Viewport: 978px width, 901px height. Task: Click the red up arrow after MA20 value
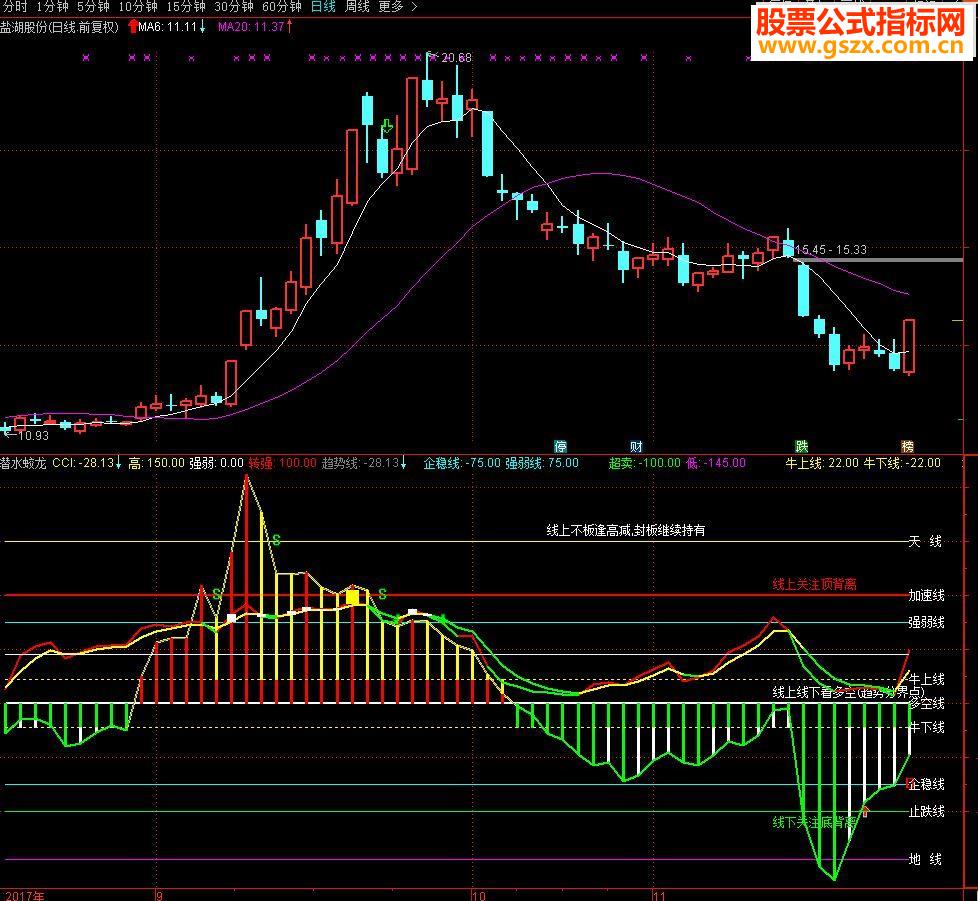(289, 27)
